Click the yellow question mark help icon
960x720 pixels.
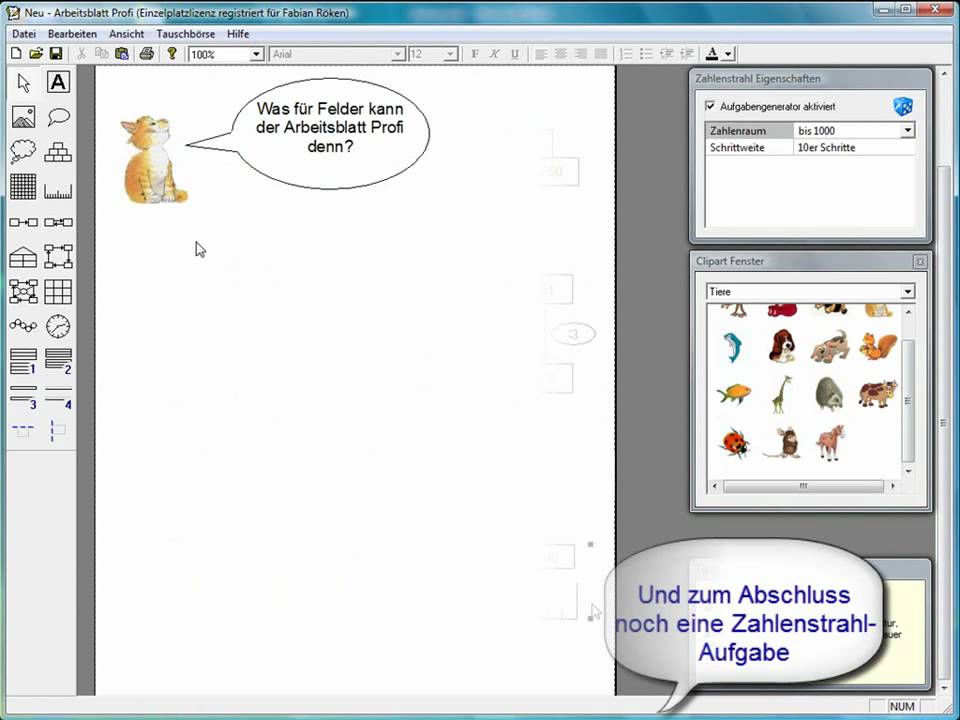pos(172,54)
